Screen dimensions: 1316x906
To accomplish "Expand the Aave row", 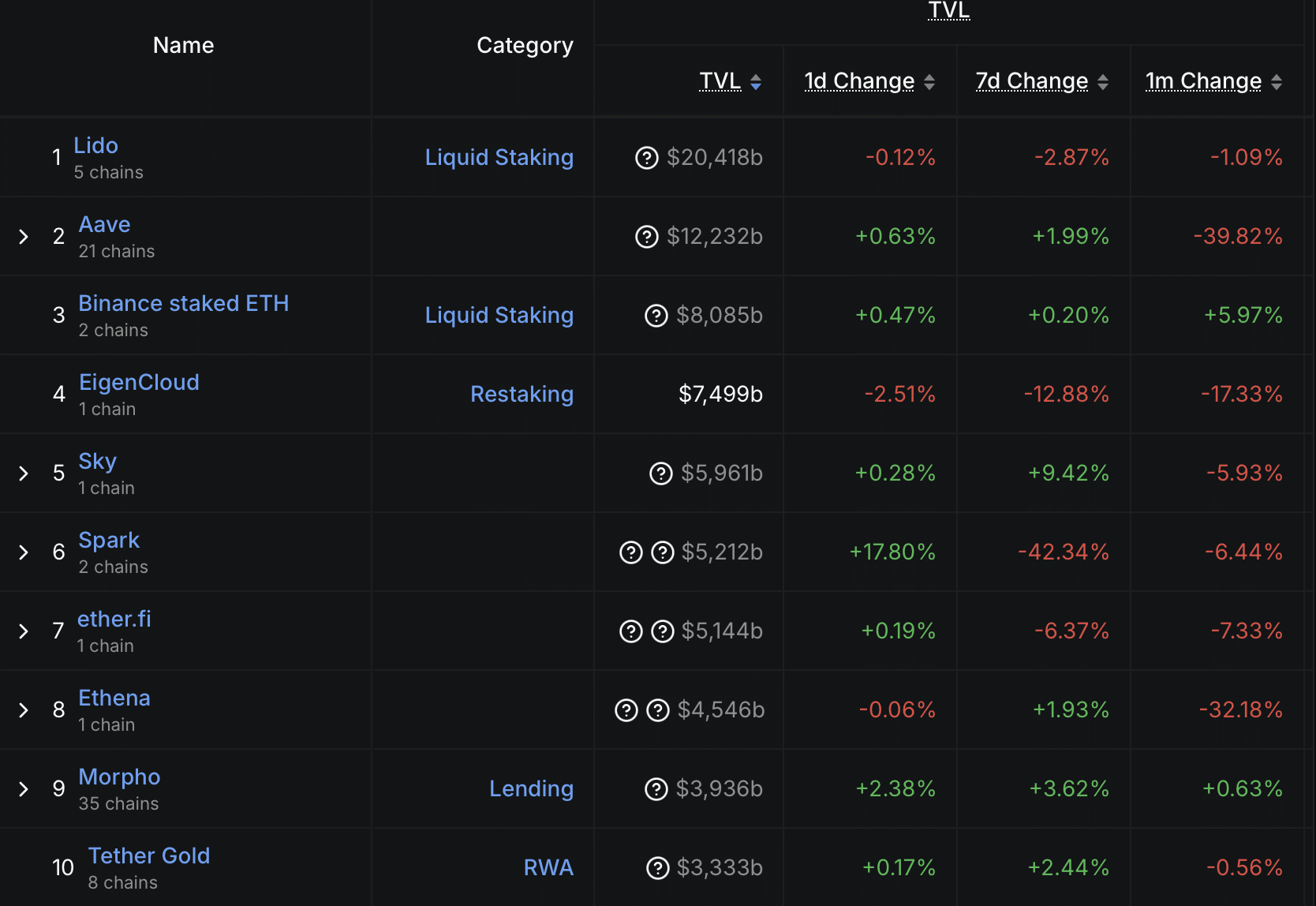I will point(24,237).
